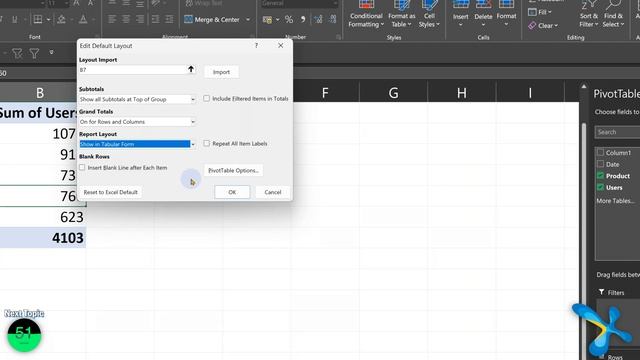Click the dialog help question mark
Image resolution: width=640 pixels, height=360 pixels.
click(x=256, y=46)
